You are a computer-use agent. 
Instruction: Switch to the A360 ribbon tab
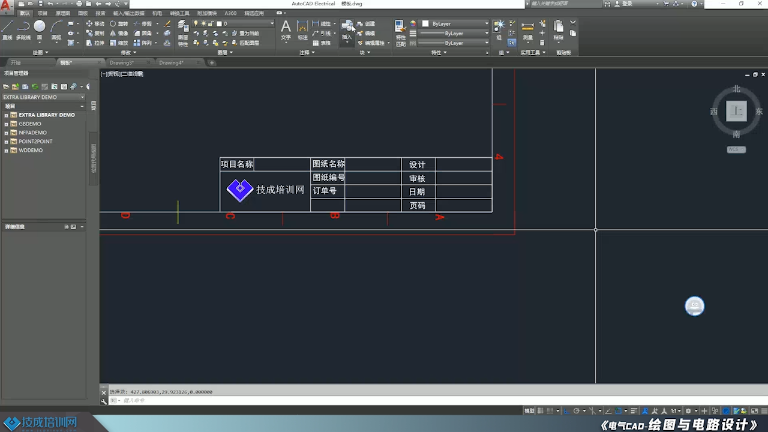tap(230, 13)
